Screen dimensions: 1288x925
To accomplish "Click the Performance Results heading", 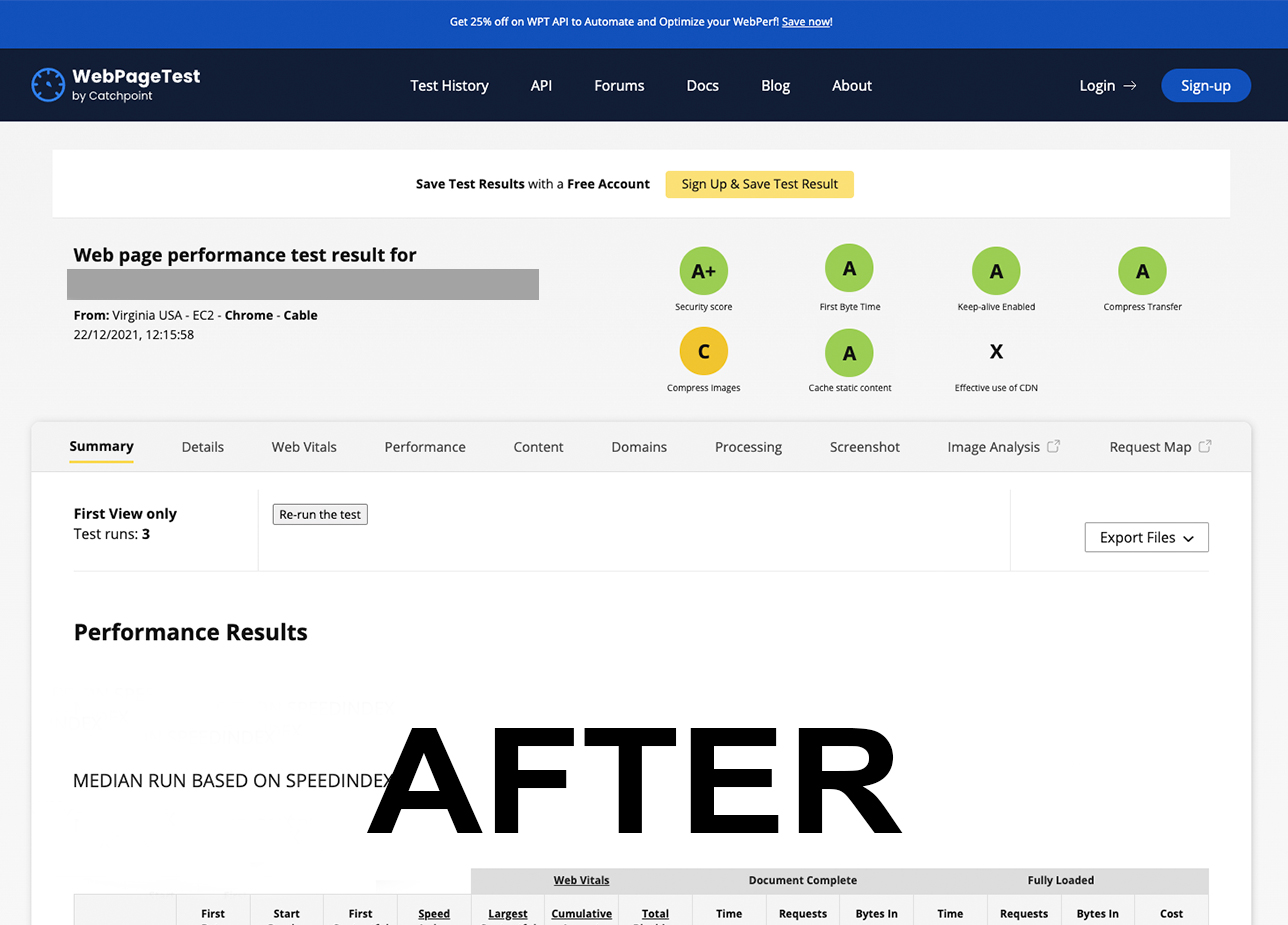I will [191, 632].
